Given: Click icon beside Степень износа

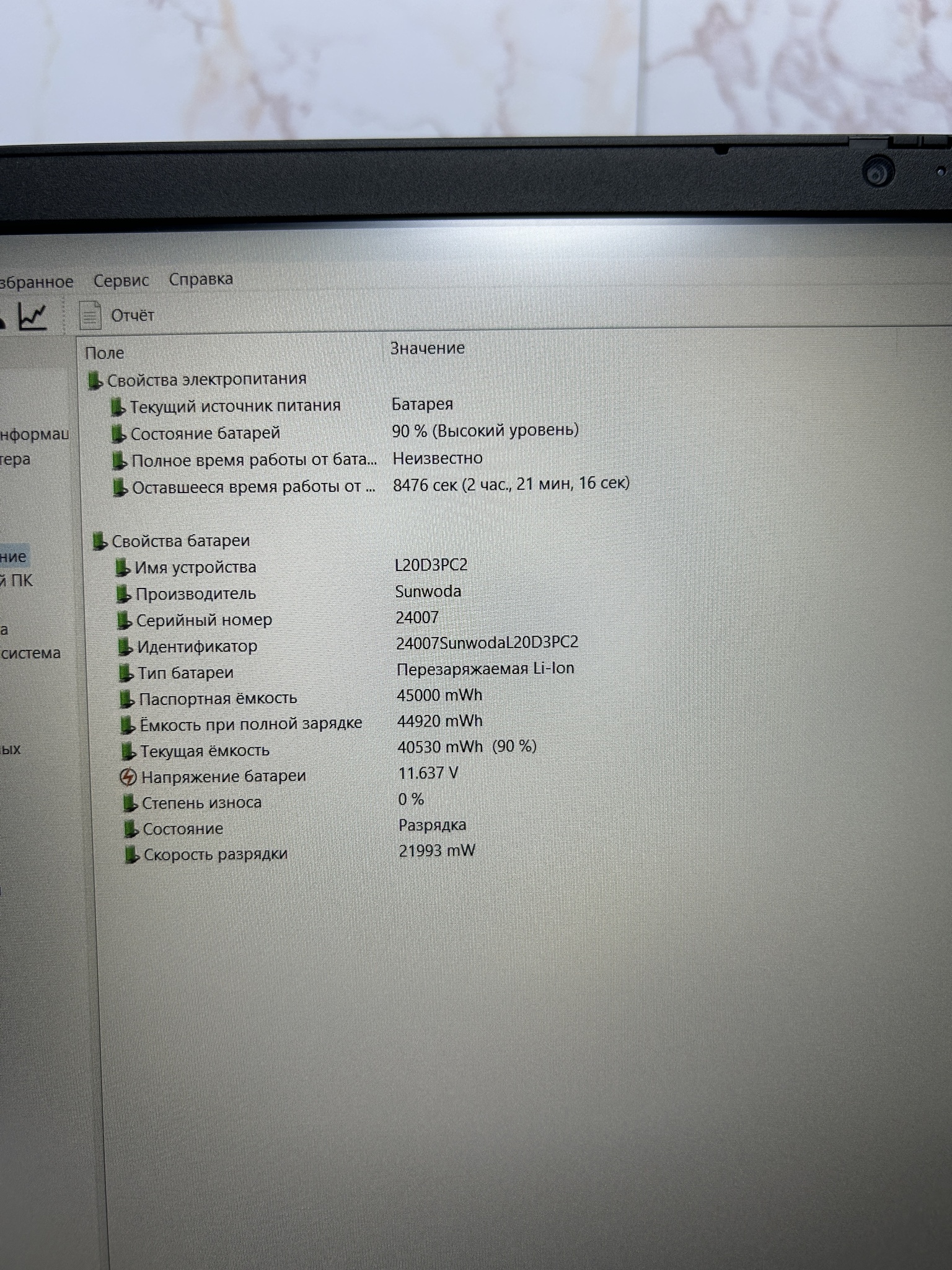Looking at the screenshot, I should 130,804.
